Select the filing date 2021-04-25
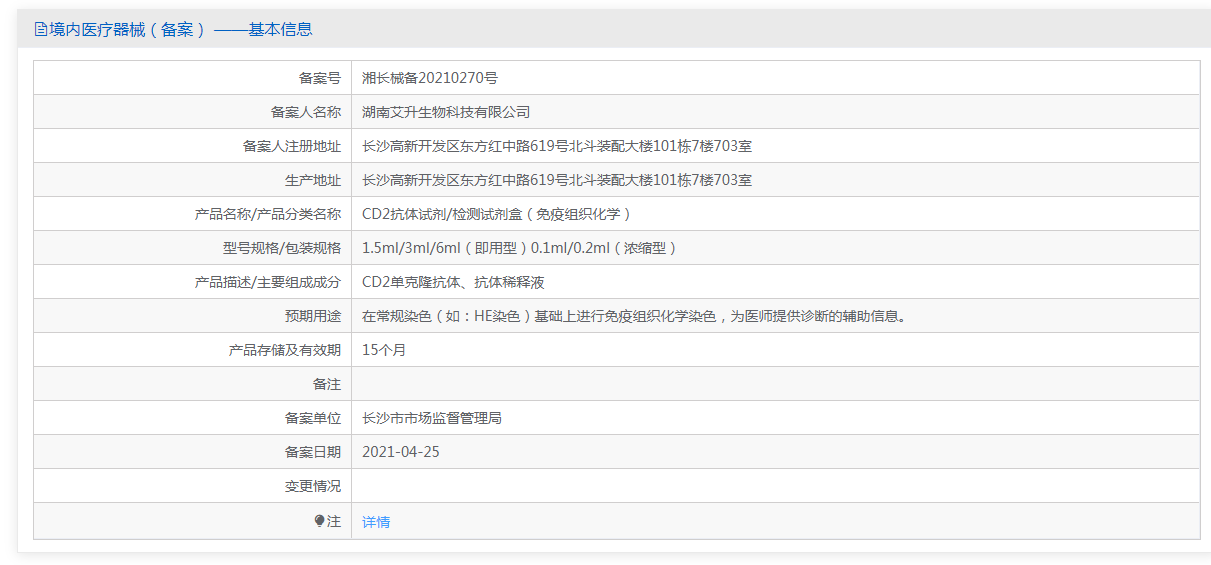 point(401,452)
